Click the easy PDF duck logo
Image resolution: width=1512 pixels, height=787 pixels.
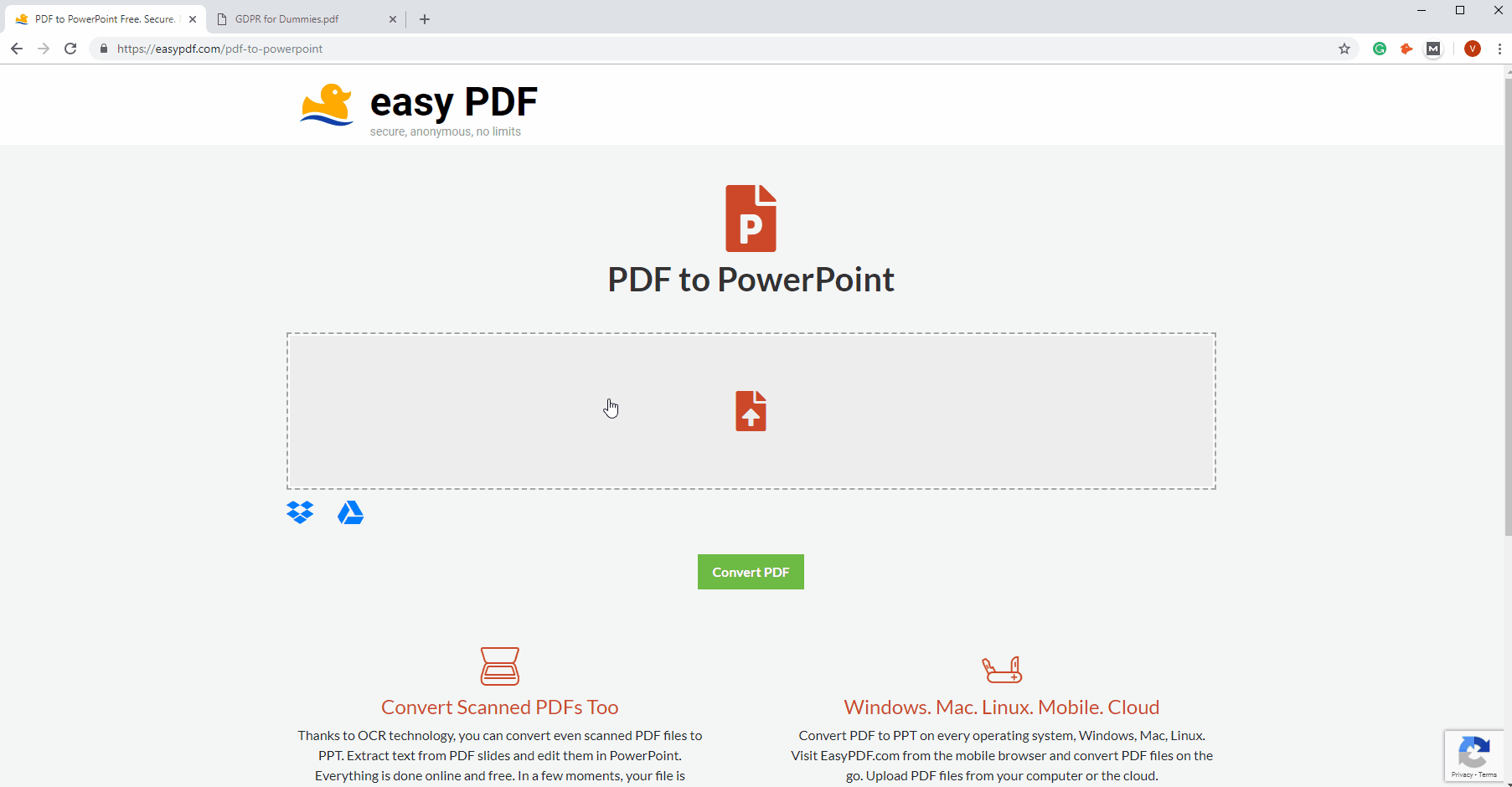(327, 105)
